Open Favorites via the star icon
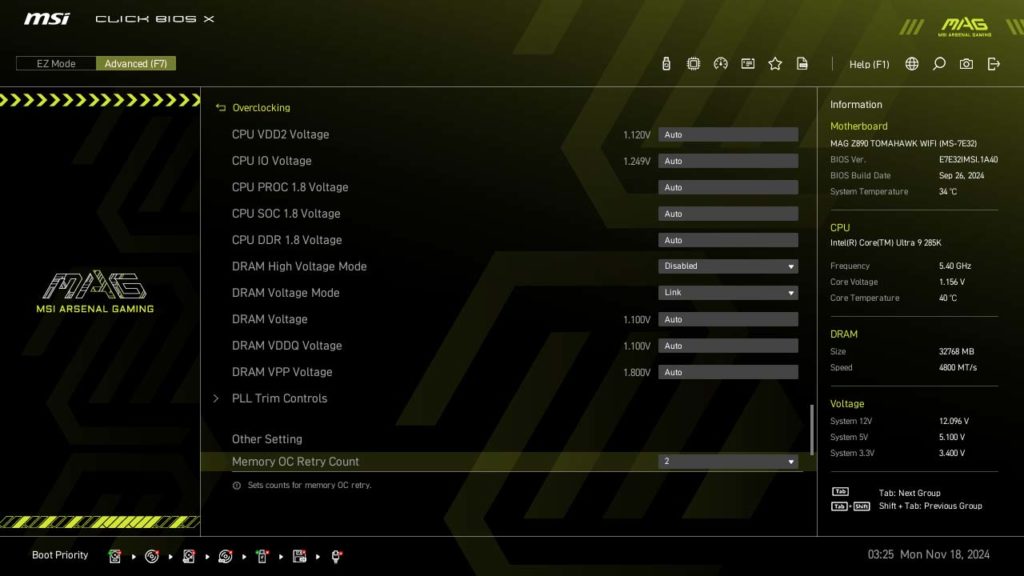 (x=775, y=63)
